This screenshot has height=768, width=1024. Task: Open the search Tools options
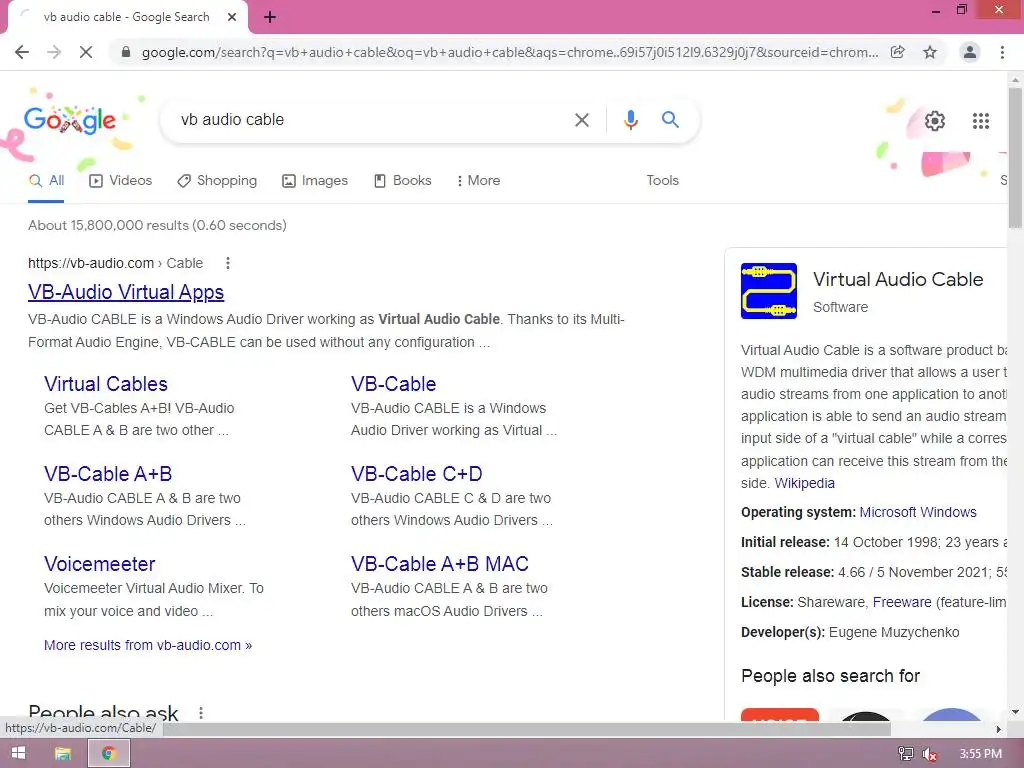pyautogui.click(x=662, y=181)
